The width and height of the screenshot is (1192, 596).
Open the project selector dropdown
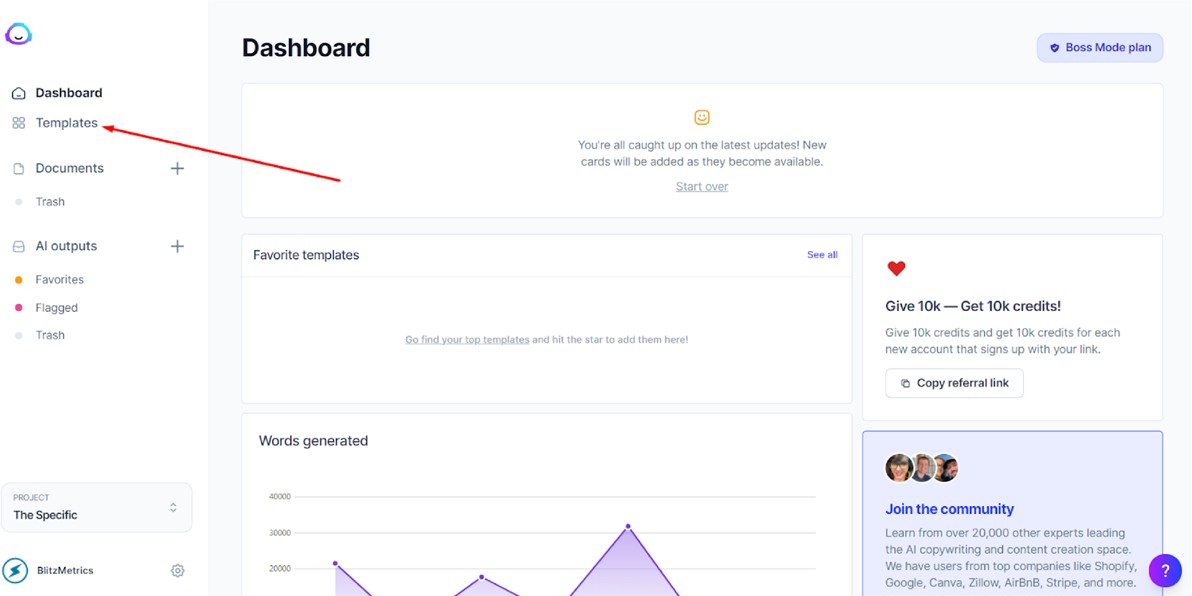(x=97, y=507)
